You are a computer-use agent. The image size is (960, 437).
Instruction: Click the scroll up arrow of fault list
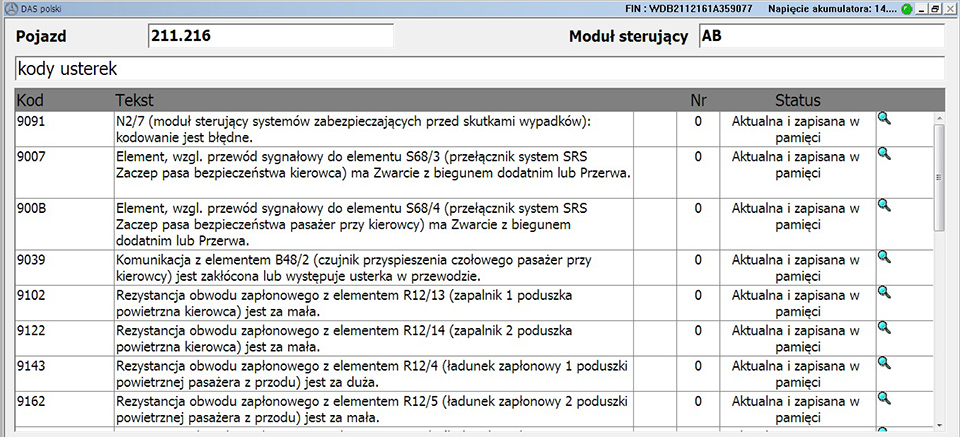(x=939, y=117)
